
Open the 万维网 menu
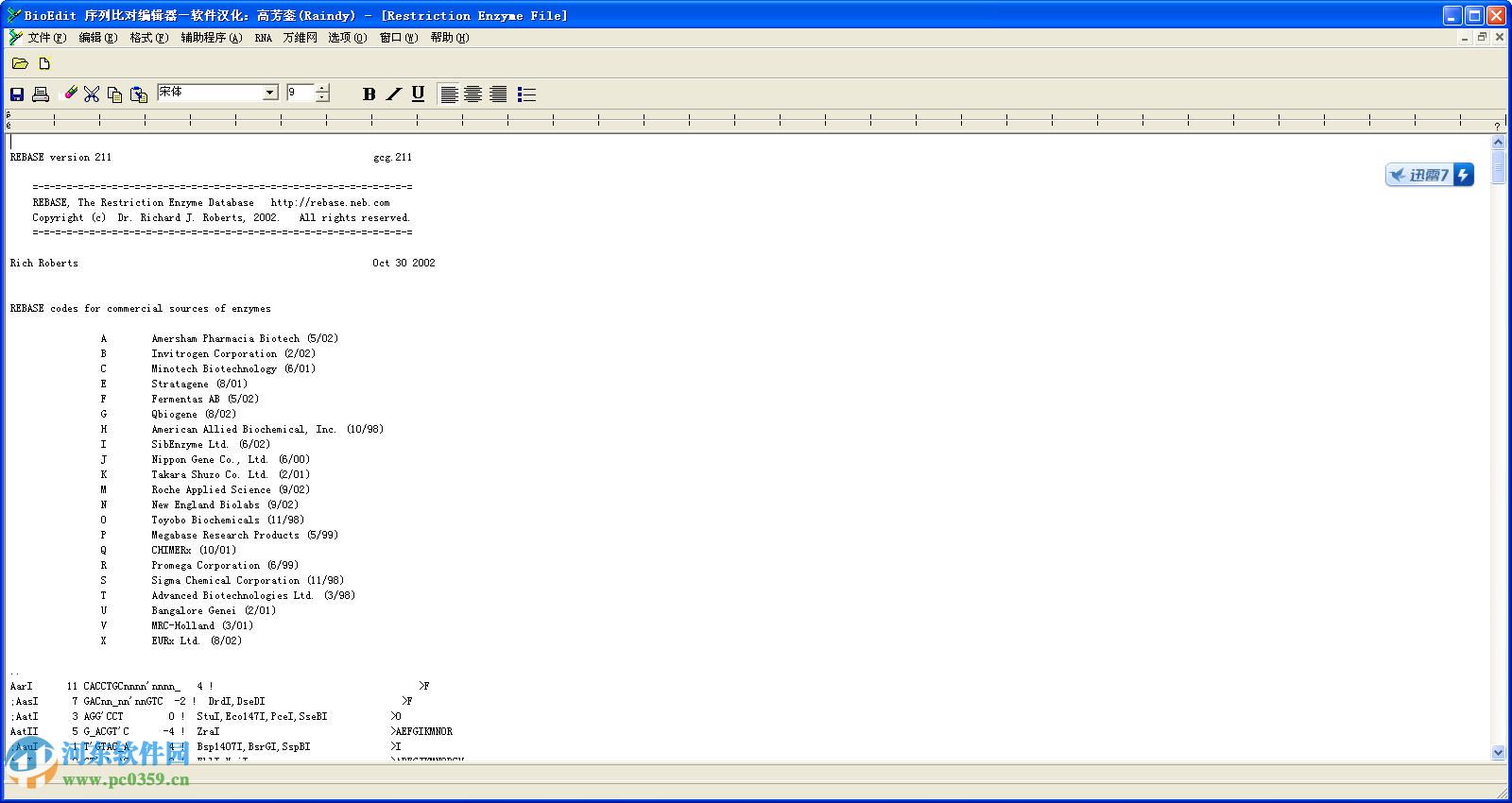[300, 38]
